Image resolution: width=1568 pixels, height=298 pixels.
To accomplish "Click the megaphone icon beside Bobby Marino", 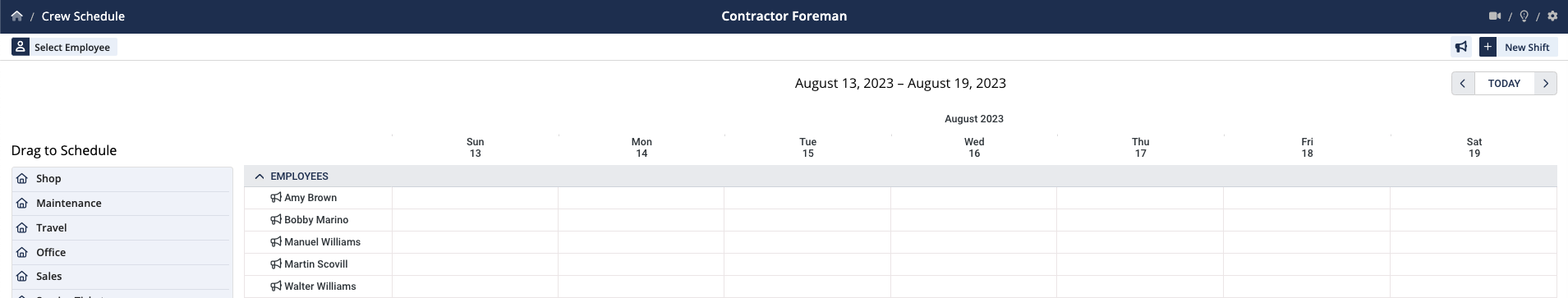I will tap(276, 220).
